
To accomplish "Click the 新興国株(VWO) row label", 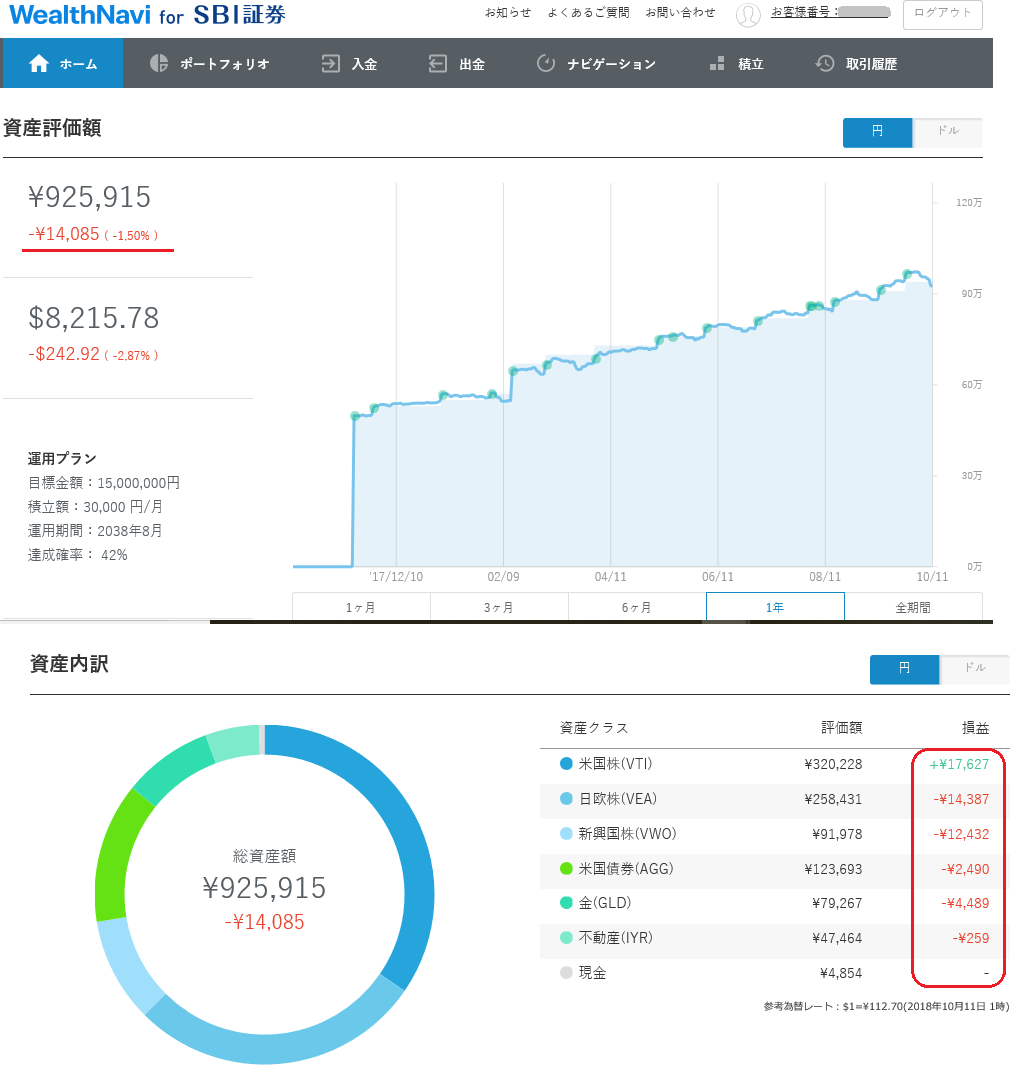I will point(627,834).
